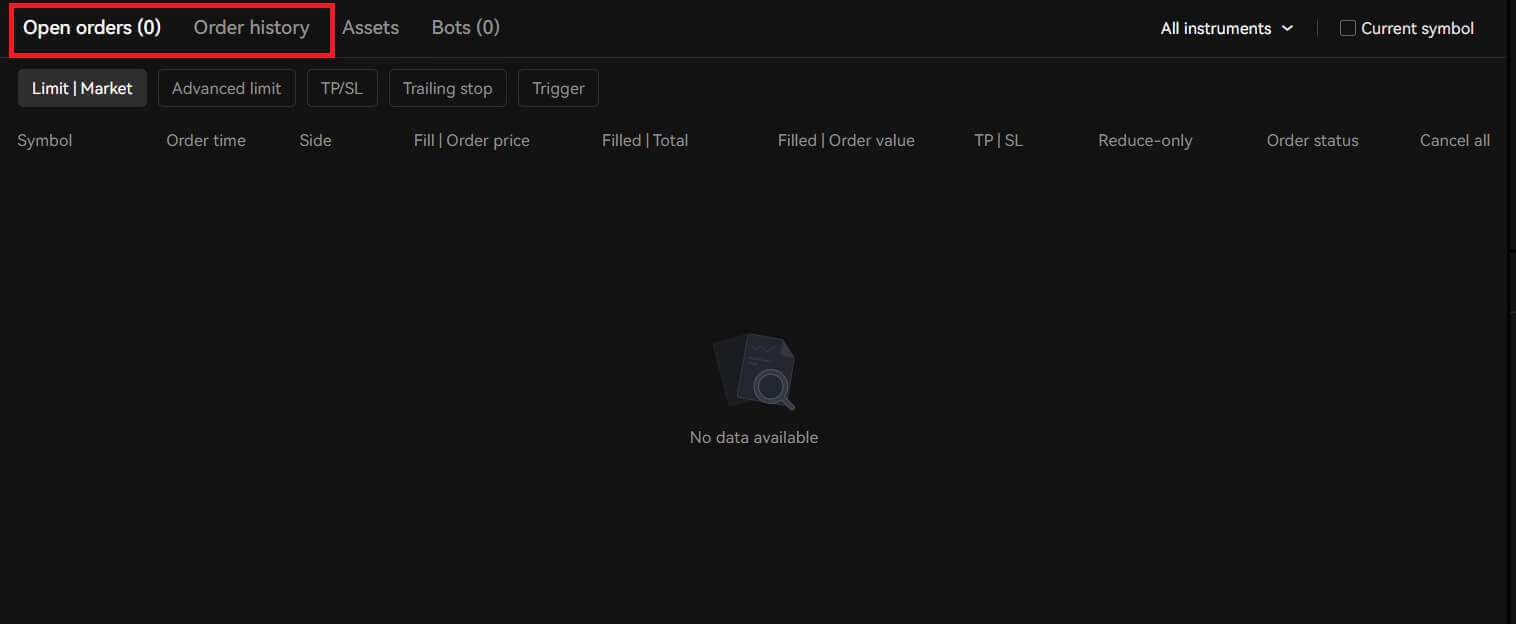Choose the Advanced limit order filter
This screenshot has height=624, width=1516.
226,88
